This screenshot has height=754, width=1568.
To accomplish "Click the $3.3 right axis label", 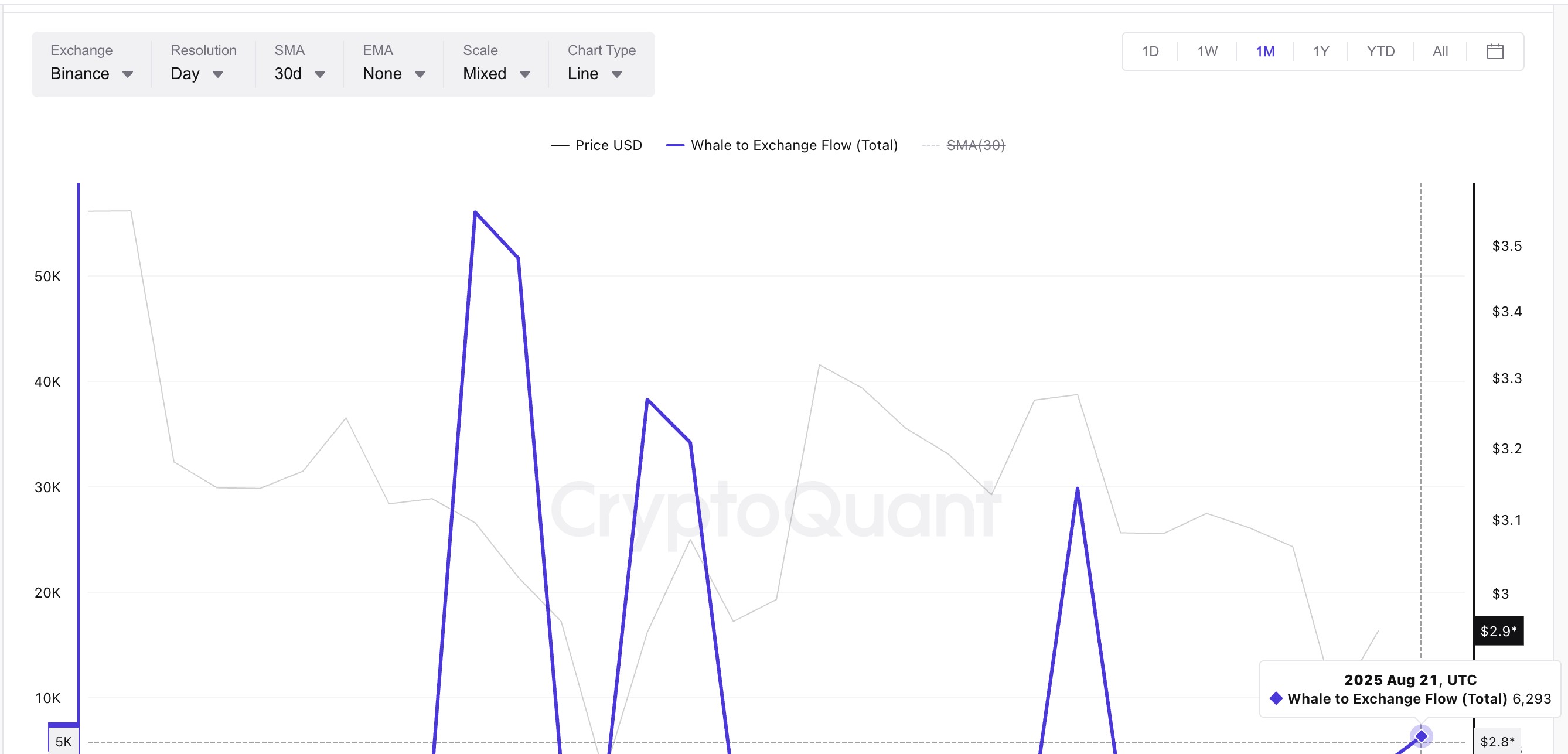I will coord(1506,378).
